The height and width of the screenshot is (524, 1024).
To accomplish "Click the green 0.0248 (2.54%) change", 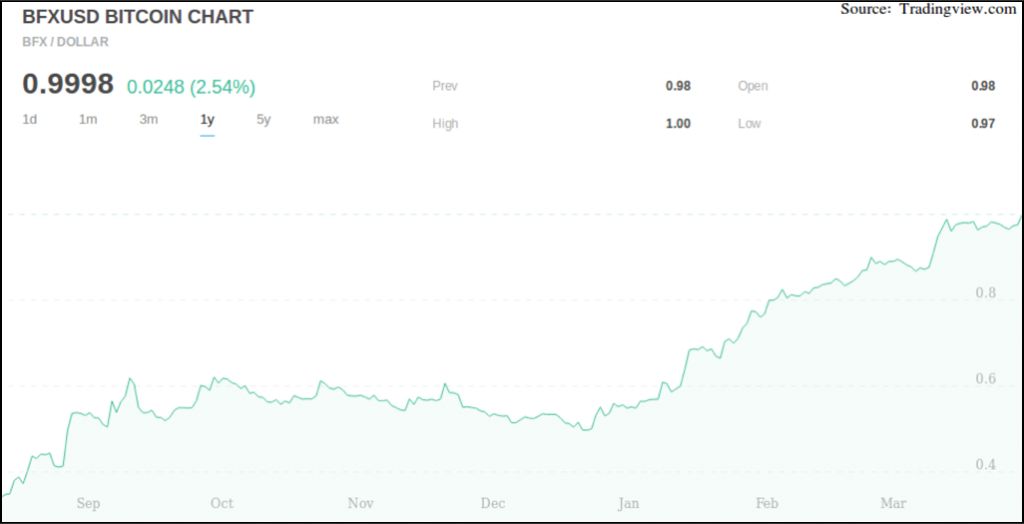I will (191, 87).
